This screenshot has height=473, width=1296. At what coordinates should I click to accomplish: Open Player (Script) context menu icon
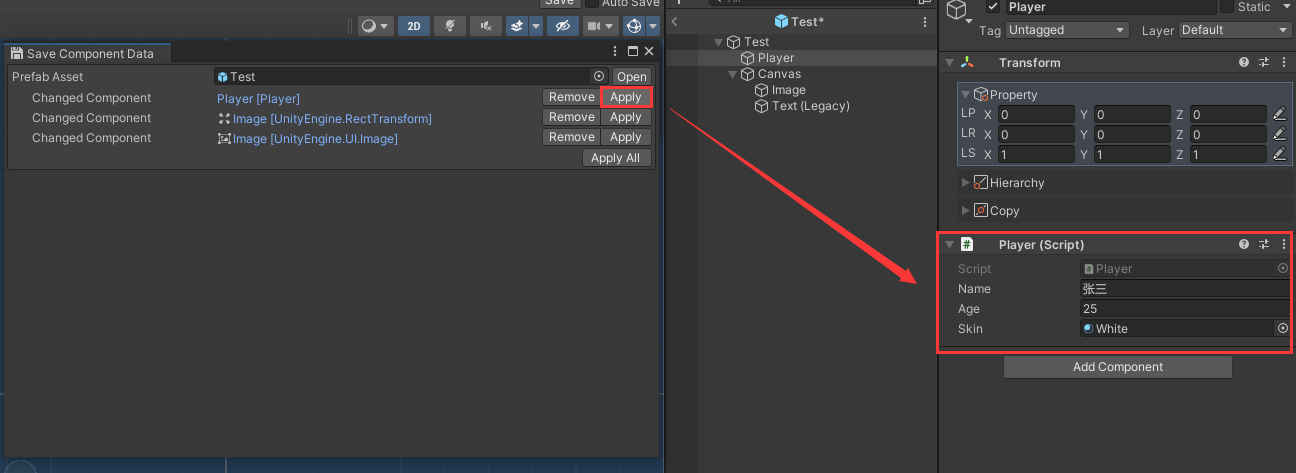[x=1284, y=244]
